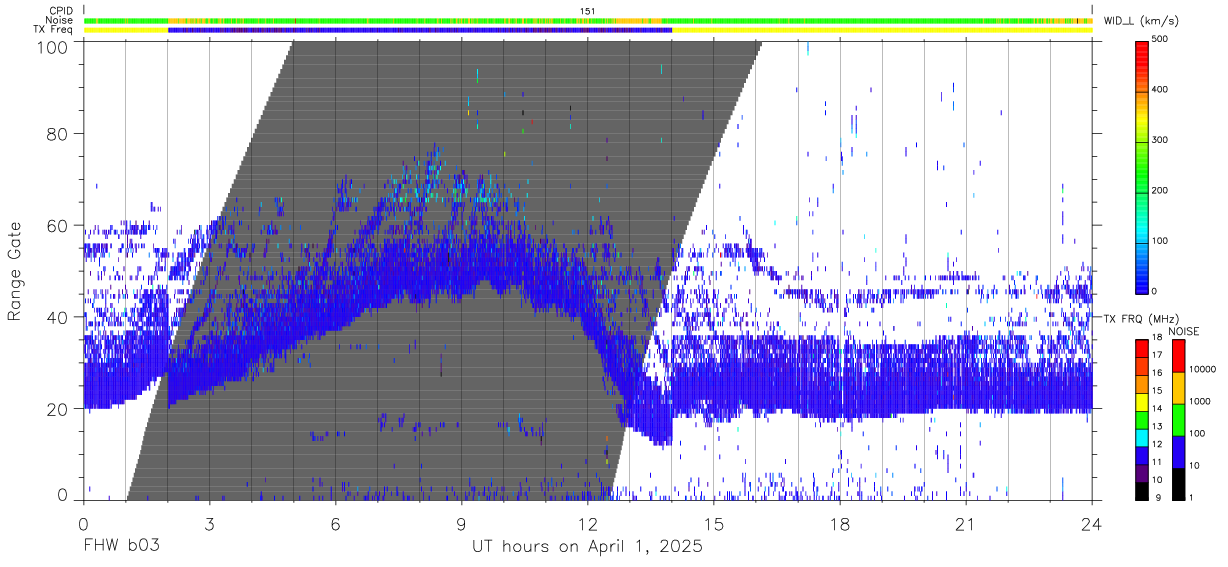Click the NOISE legend title
This screenshot has width=1228, height=567.
pyautogui.click(x=1185, y=330)
